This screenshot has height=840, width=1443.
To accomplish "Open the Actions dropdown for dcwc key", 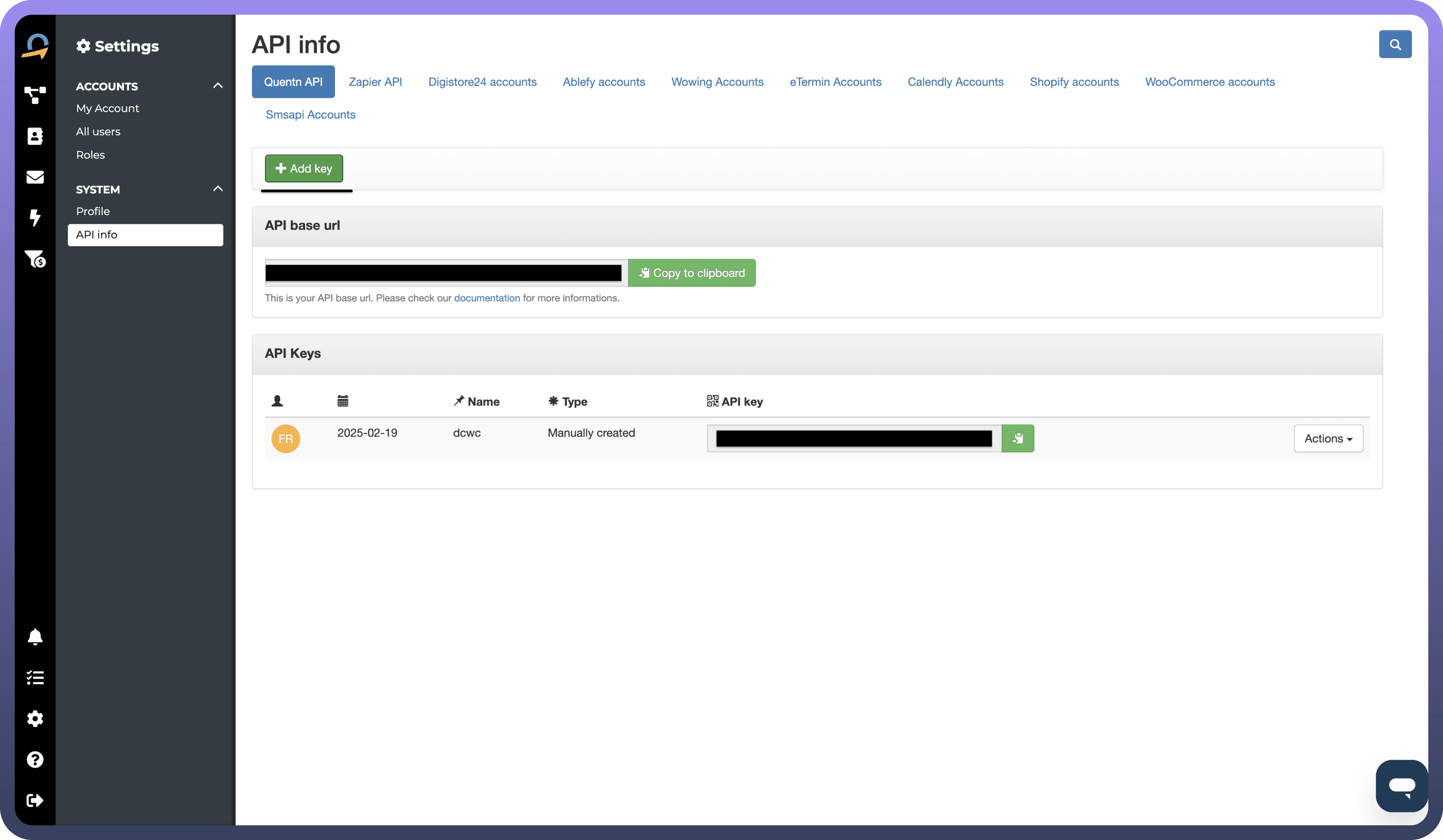I will coord(1328,439).
